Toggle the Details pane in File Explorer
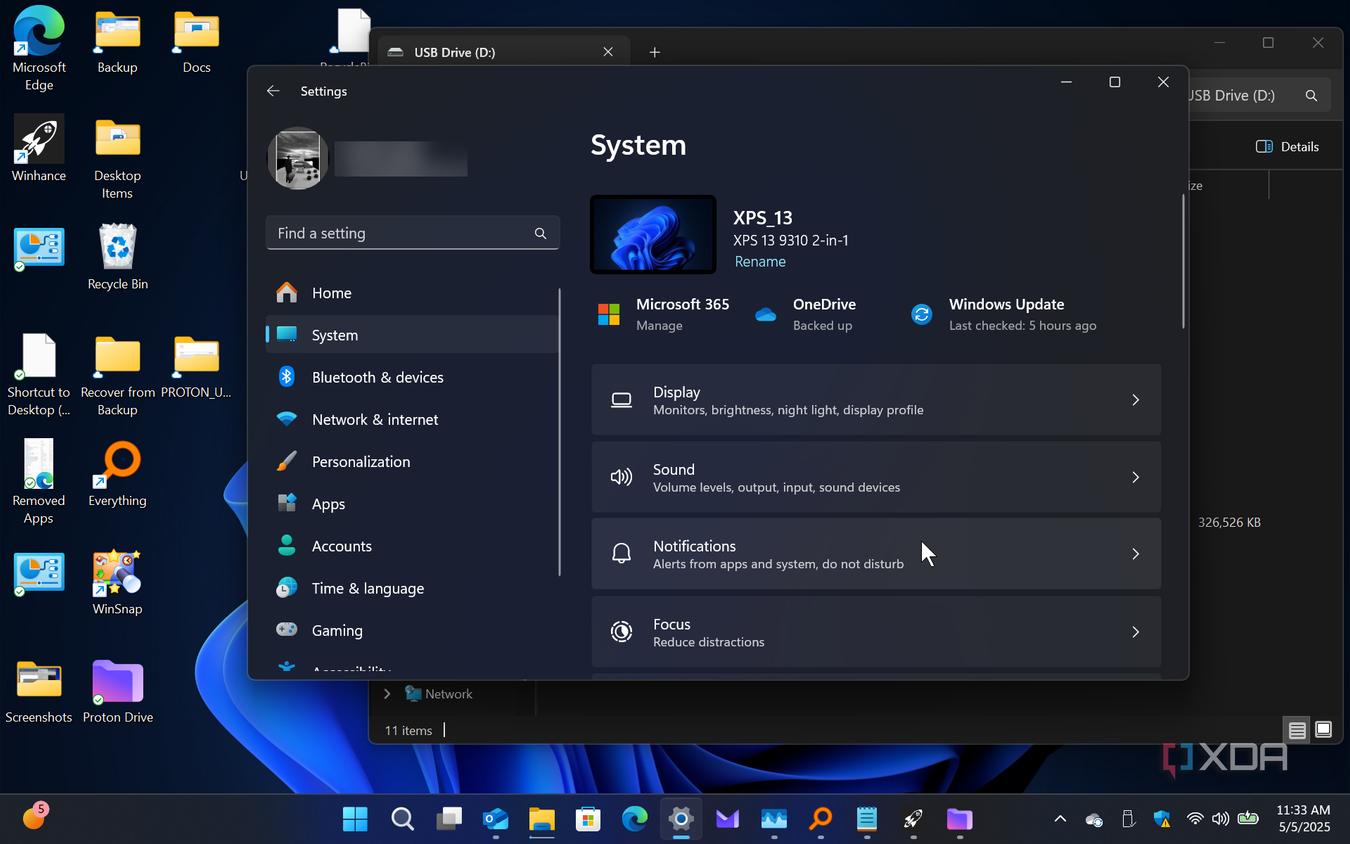1350x844 pixels. [x=1287, y=147]
